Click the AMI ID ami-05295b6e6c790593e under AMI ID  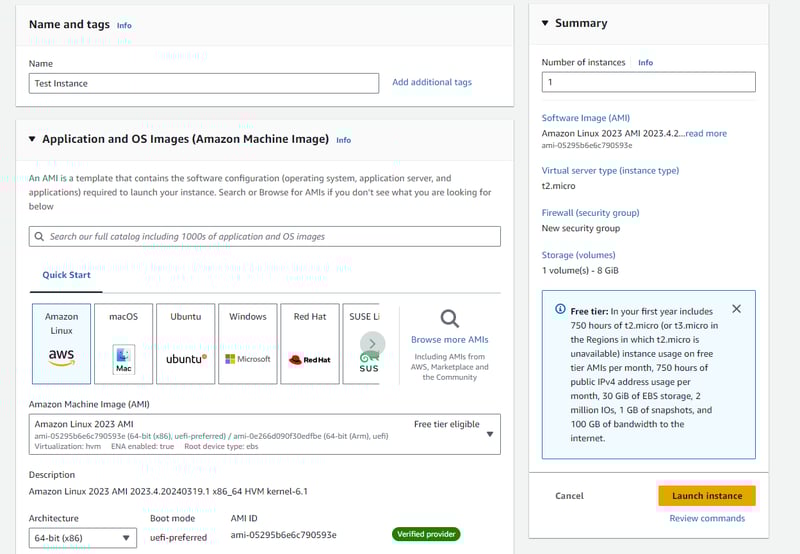(283, 535)
